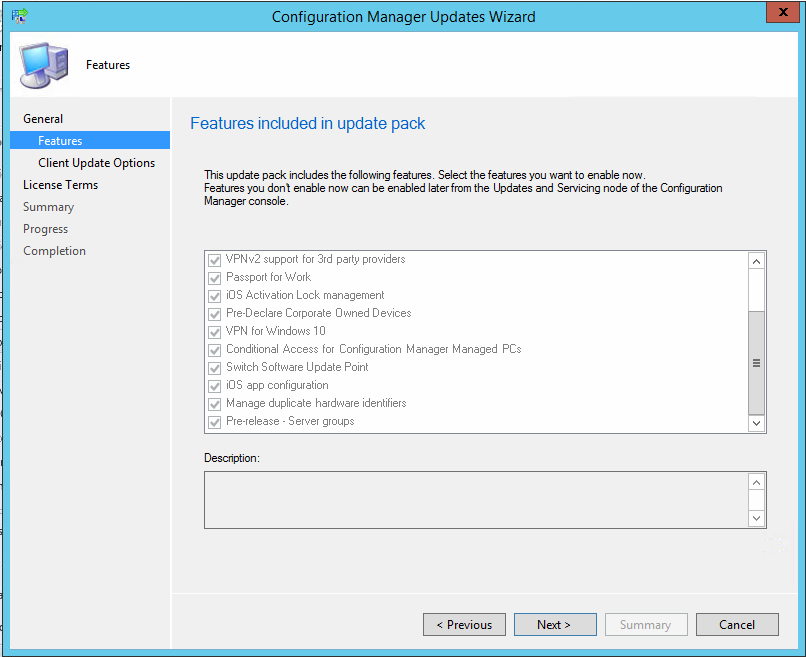The height and width of the screenshot is (657, 806).
Task: Select the Features navigation step
Action: click(90, 140)
